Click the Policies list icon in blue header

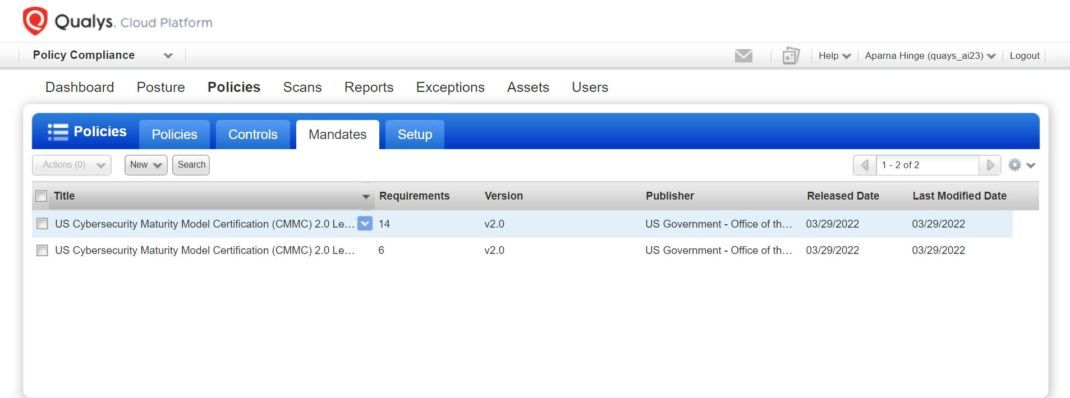tap(58, 132)
